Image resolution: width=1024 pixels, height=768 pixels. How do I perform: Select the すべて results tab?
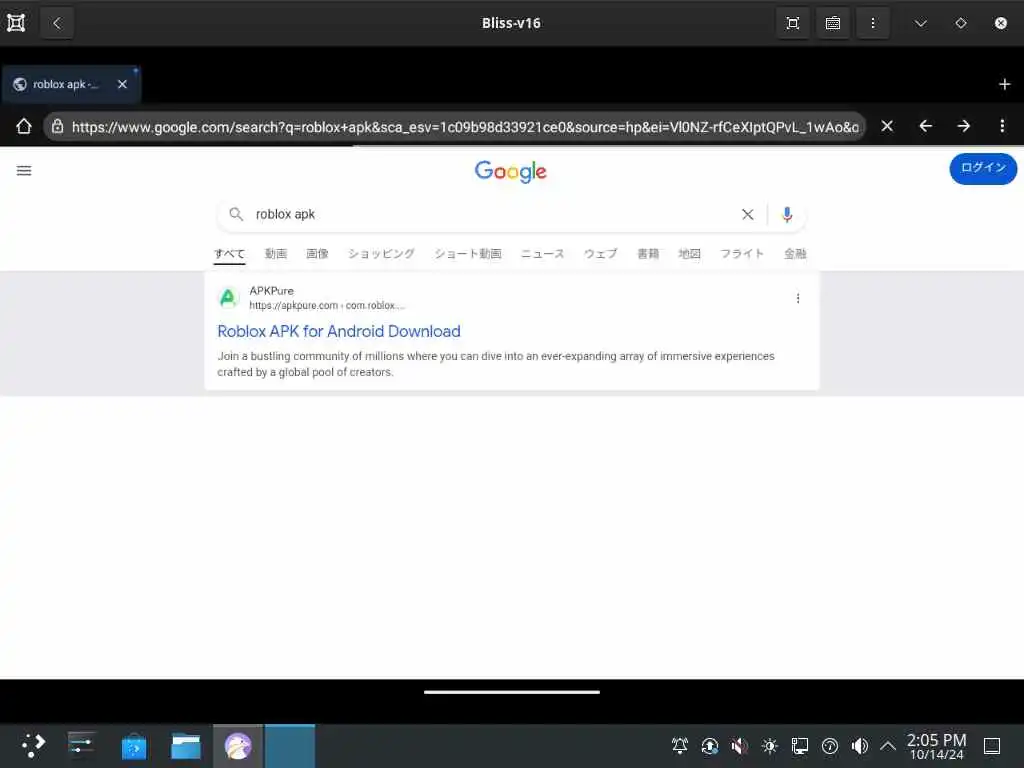(229, 253)
